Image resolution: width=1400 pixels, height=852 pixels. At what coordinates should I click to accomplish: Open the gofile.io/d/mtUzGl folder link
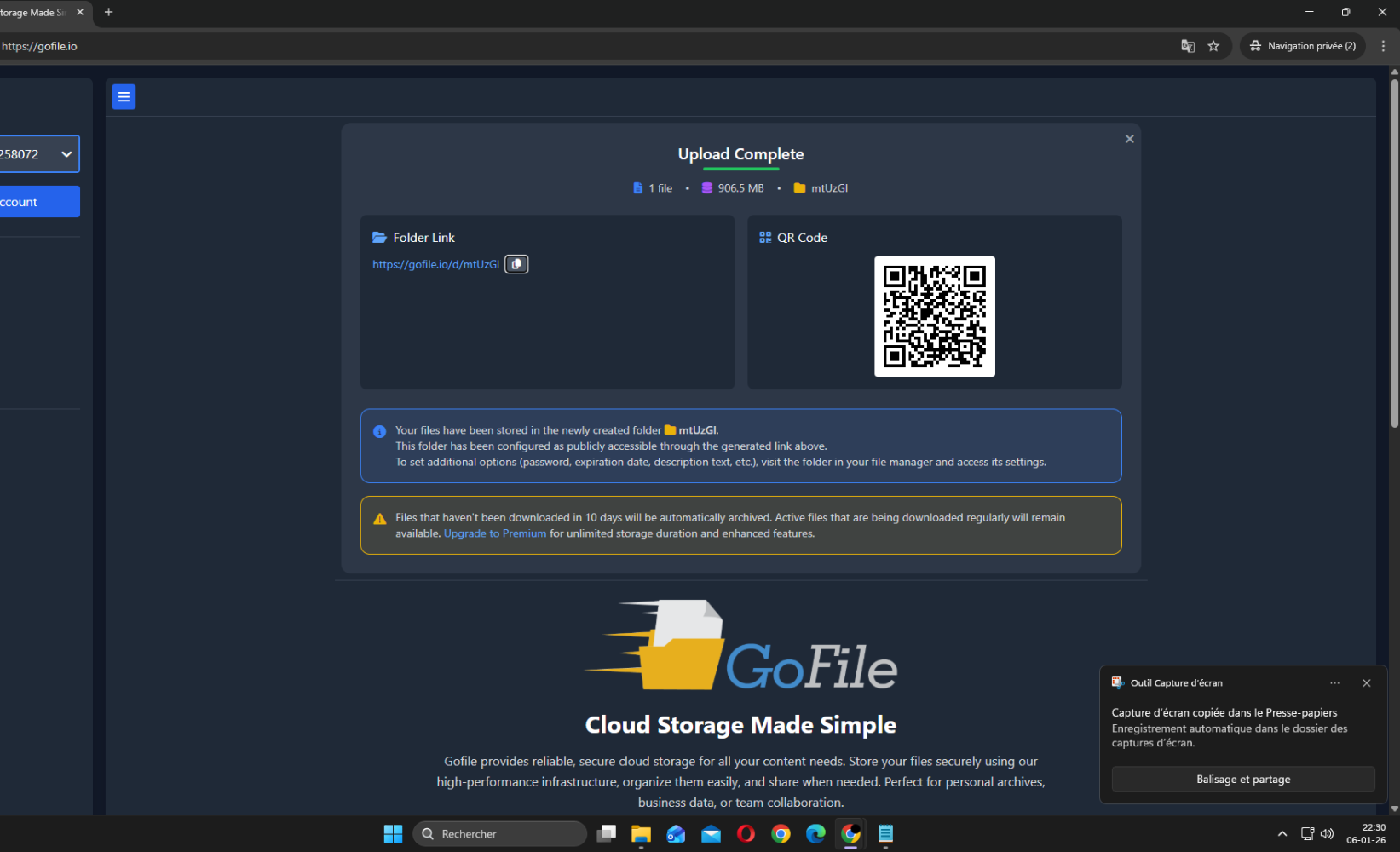tap(435, 265)
